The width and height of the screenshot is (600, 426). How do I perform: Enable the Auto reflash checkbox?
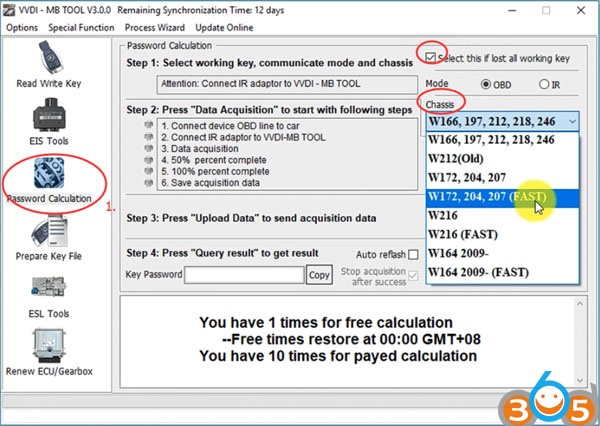point(413,255)
